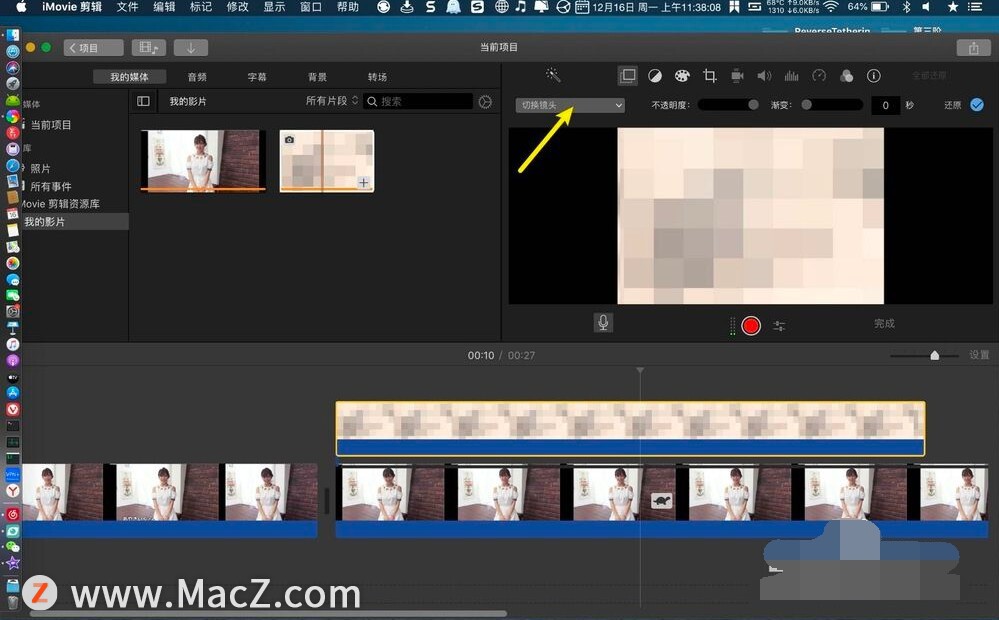
Task: Open the 修改 menu
Action: coord(238,7)
